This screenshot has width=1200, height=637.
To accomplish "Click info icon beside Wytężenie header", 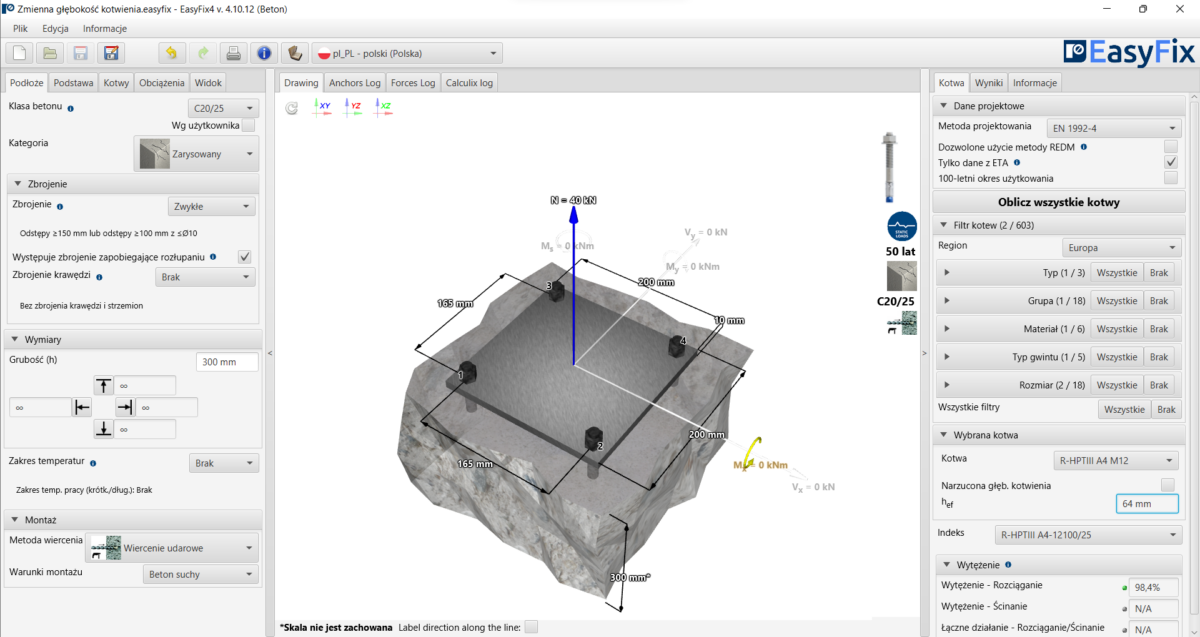I will [1007, 565].
